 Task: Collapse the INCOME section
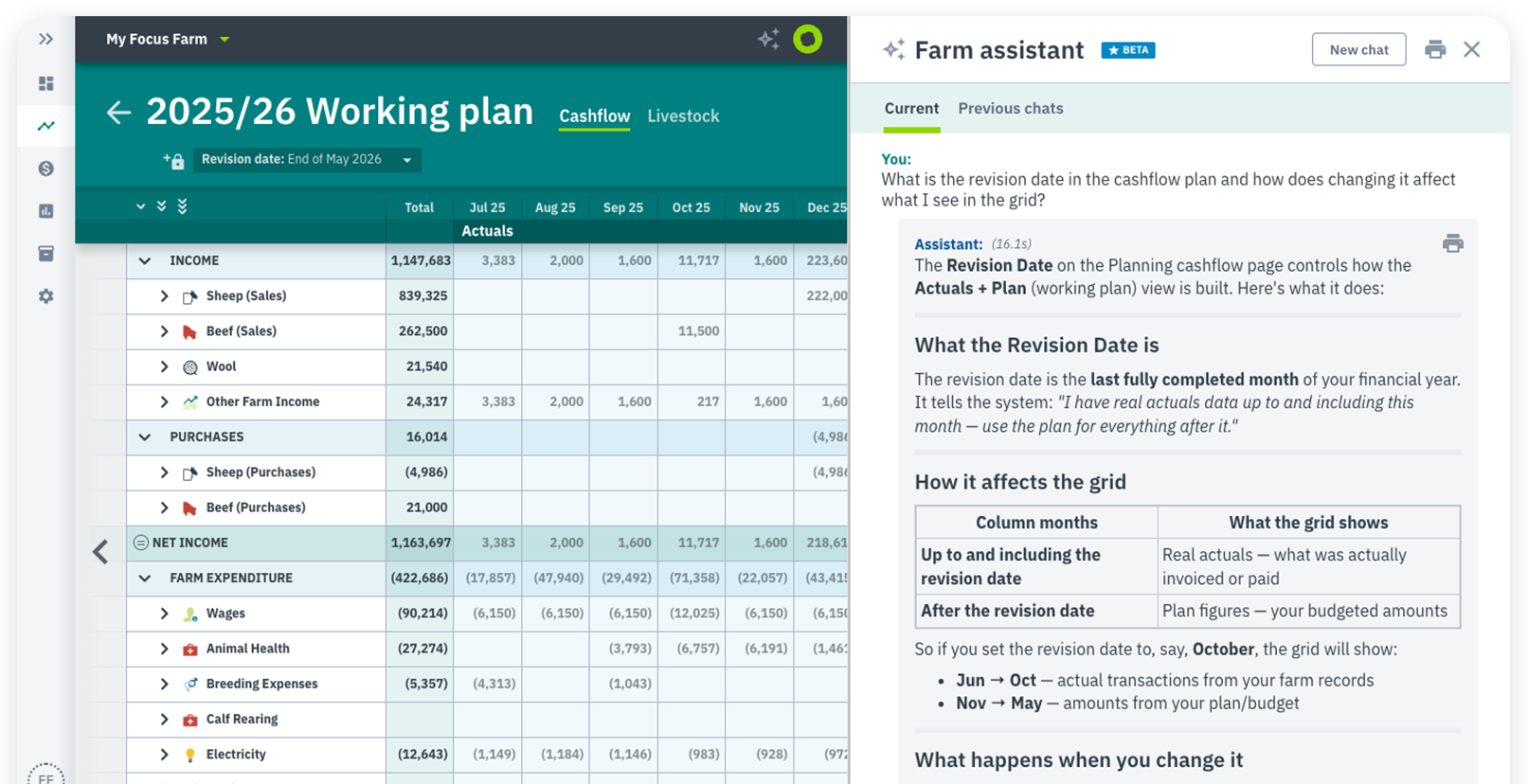click(145, 260)
